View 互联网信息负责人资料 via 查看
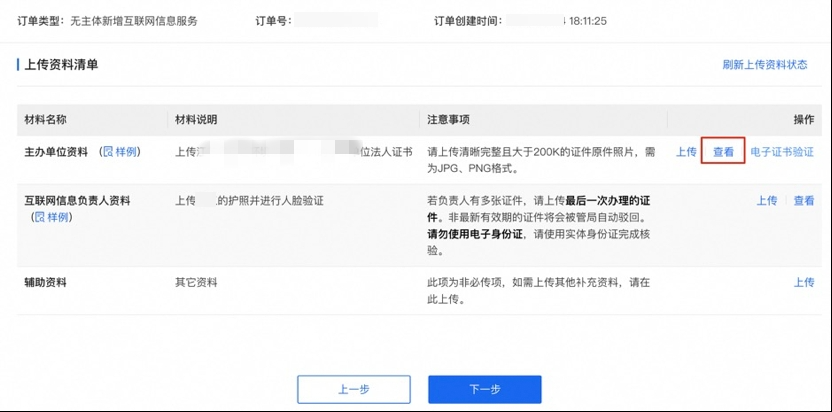 (x=803, y=201)
